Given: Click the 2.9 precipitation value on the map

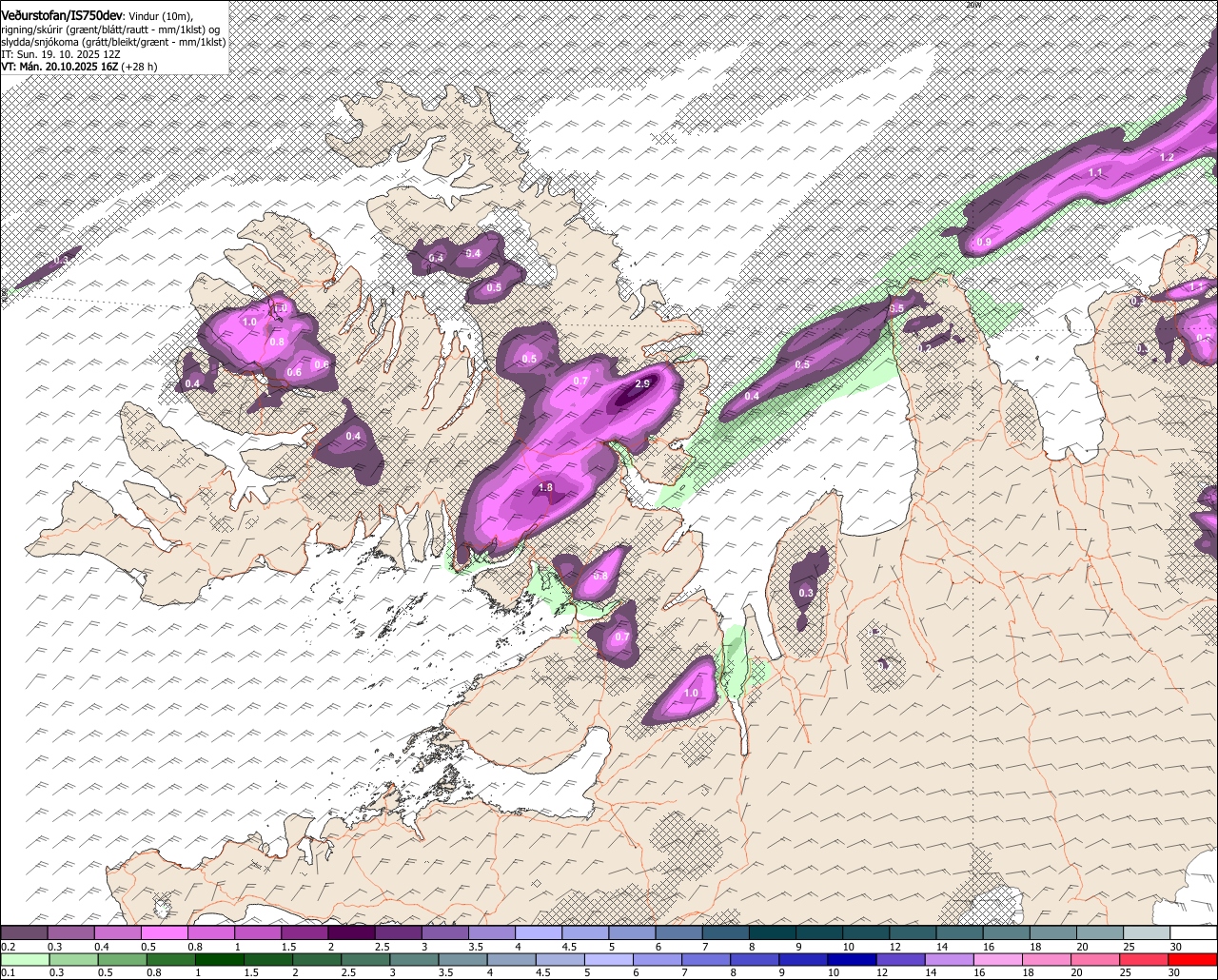Looking at the screenshot, I should [x=642, y=384].
